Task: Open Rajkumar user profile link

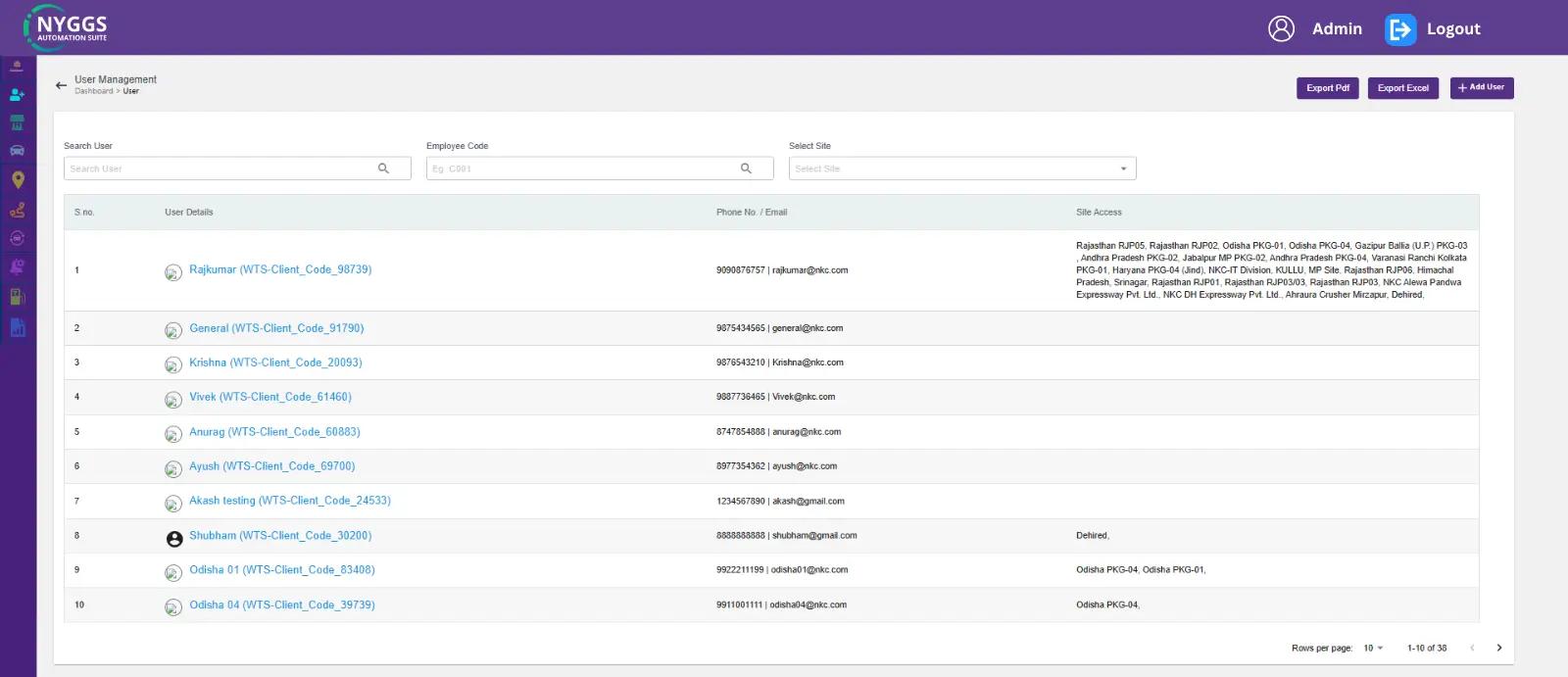Action: [x=279, y=269]
